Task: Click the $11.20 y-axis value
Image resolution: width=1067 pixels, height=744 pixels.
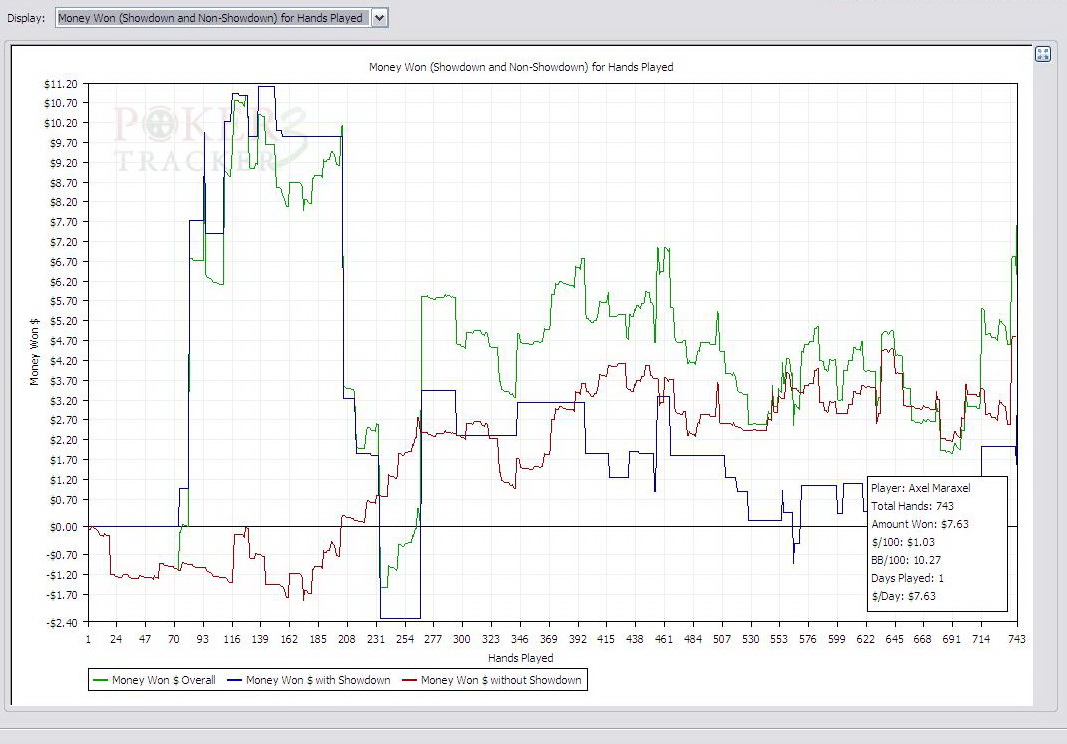Action: click(x=61, y=84)
